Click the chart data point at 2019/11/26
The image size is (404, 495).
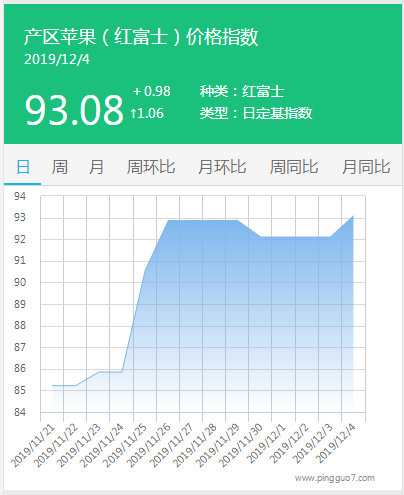[168, 220]
